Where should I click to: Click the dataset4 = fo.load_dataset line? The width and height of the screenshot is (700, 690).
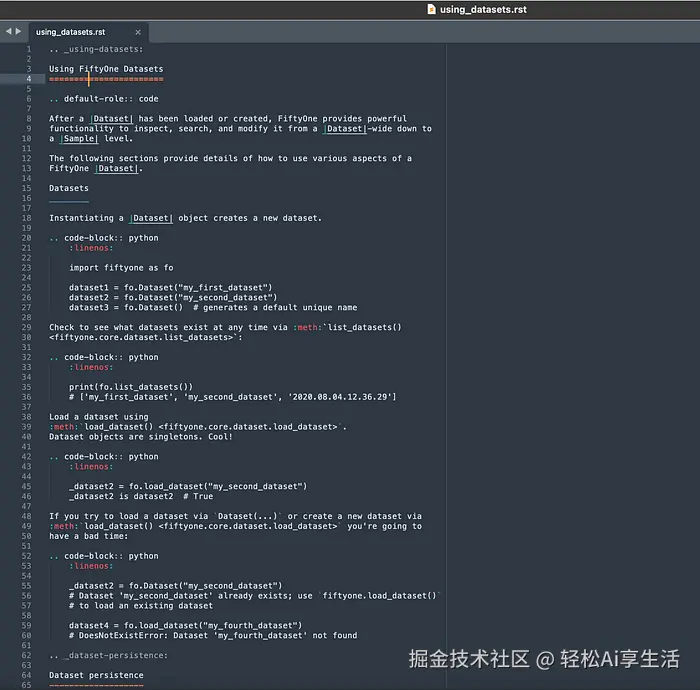tap(185, 625)
